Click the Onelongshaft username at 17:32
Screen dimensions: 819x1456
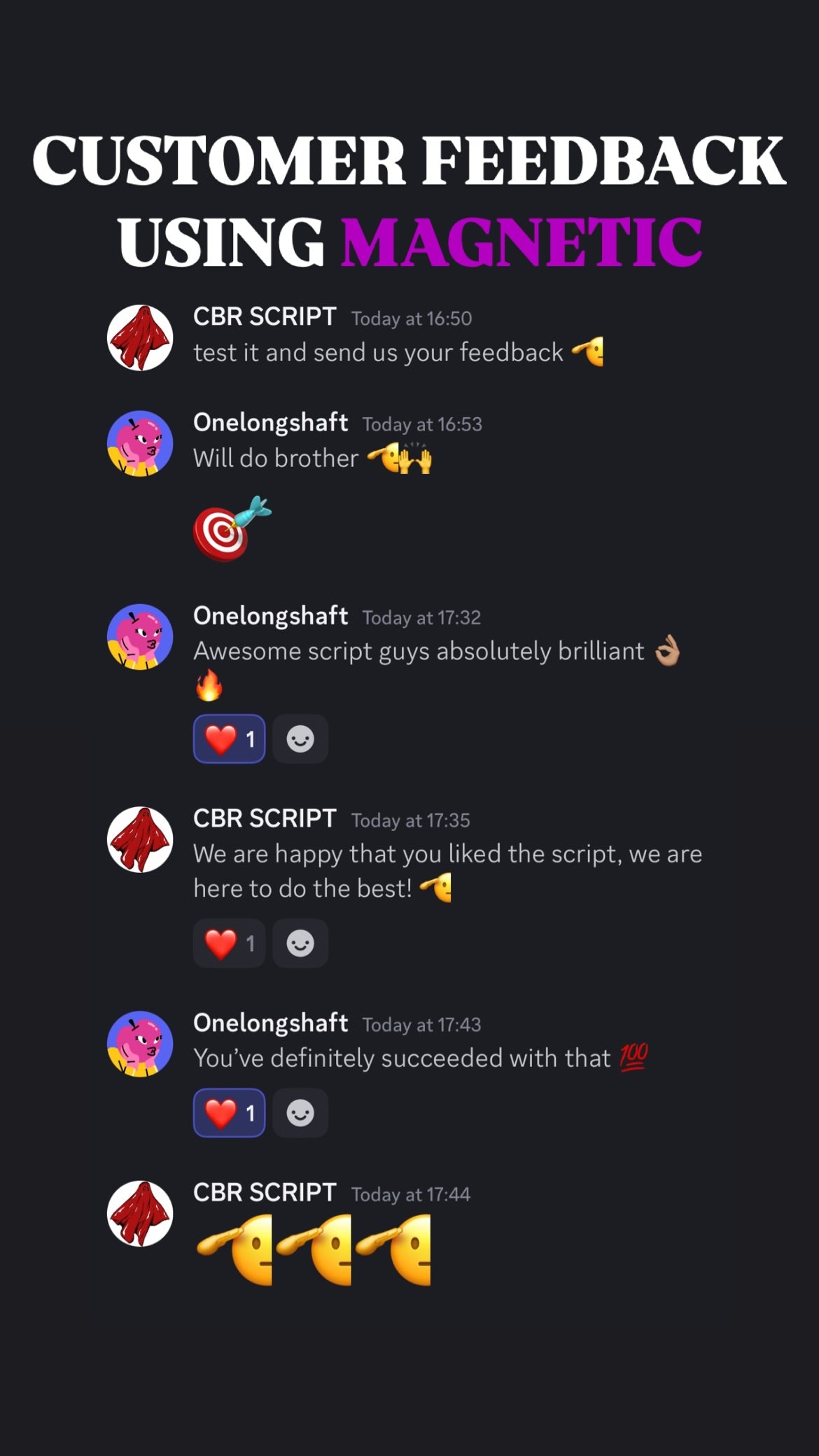pos(270,616)
